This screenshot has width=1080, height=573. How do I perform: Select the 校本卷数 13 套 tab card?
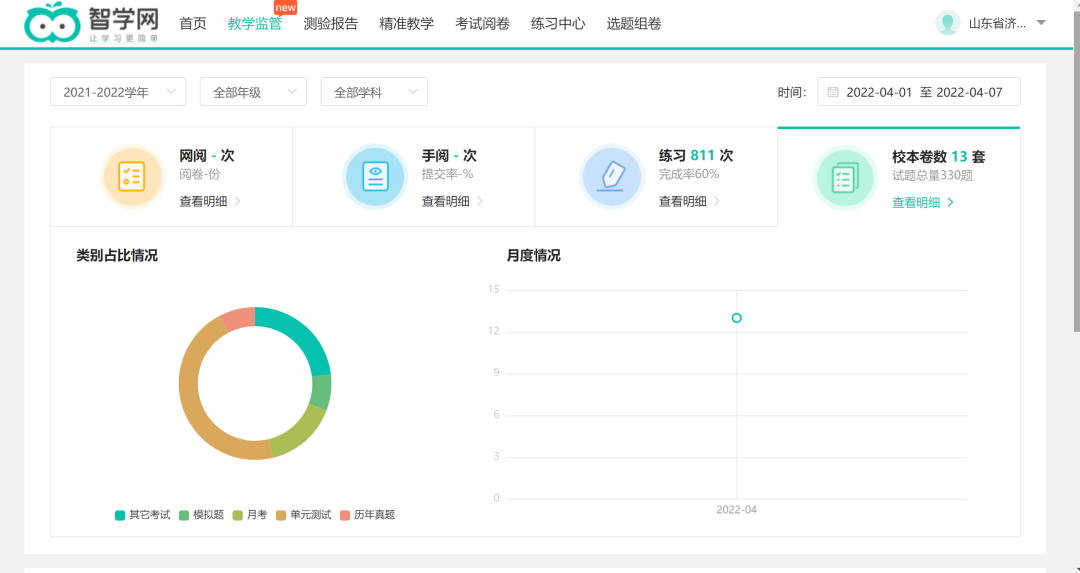899,177
